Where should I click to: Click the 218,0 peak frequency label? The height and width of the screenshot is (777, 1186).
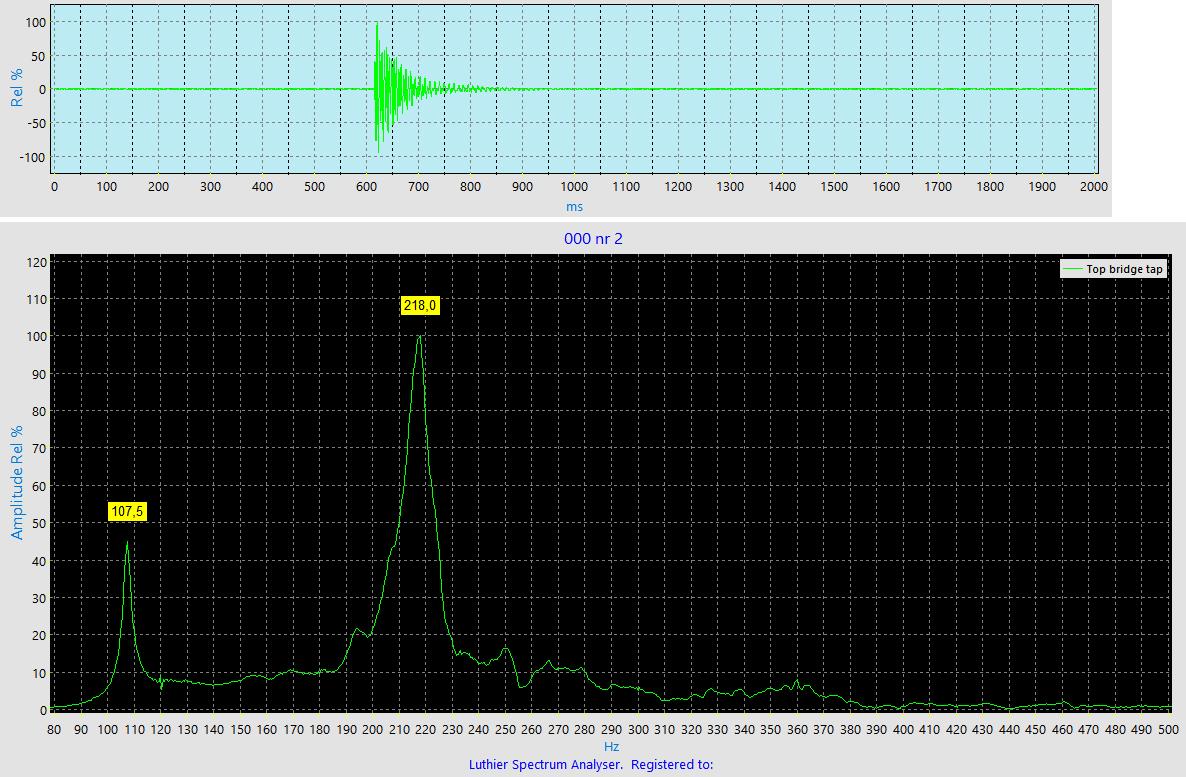tap(420, 306)
